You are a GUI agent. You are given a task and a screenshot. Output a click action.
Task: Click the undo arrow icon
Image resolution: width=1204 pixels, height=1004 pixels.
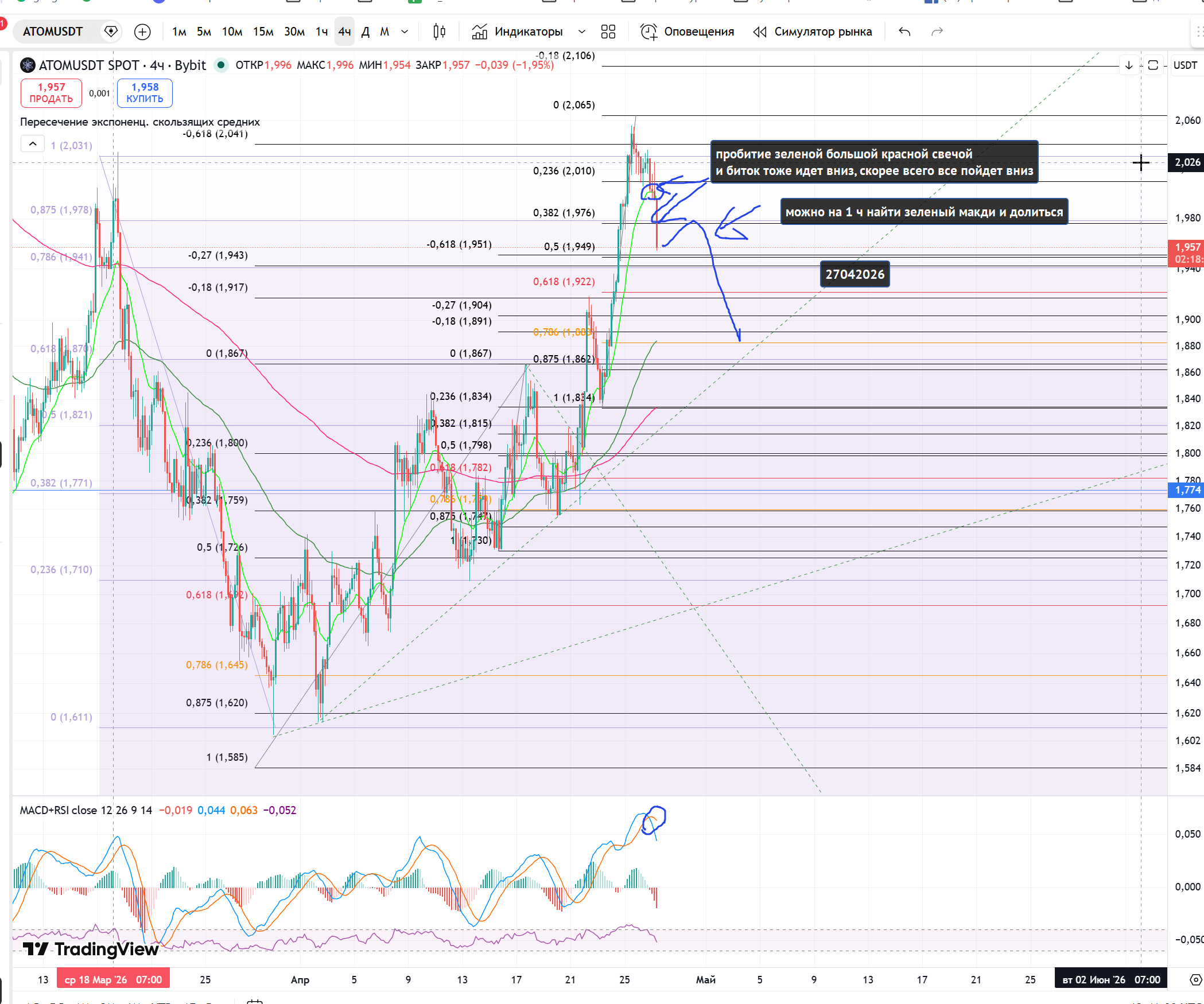904,32
